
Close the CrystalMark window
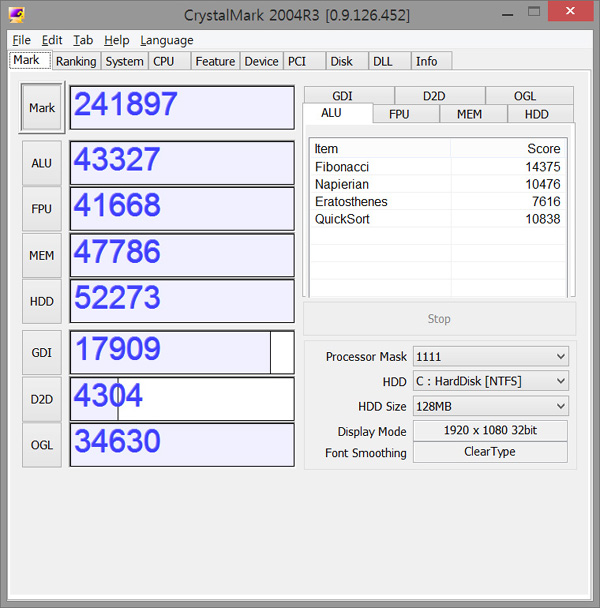tap(571, 11)
